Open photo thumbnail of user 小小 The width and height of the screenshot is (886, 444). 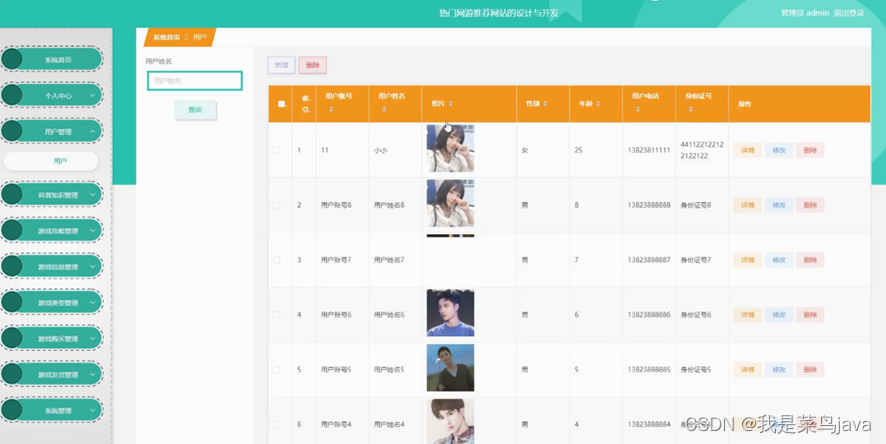pyautogui.click(x=450, y=149)
